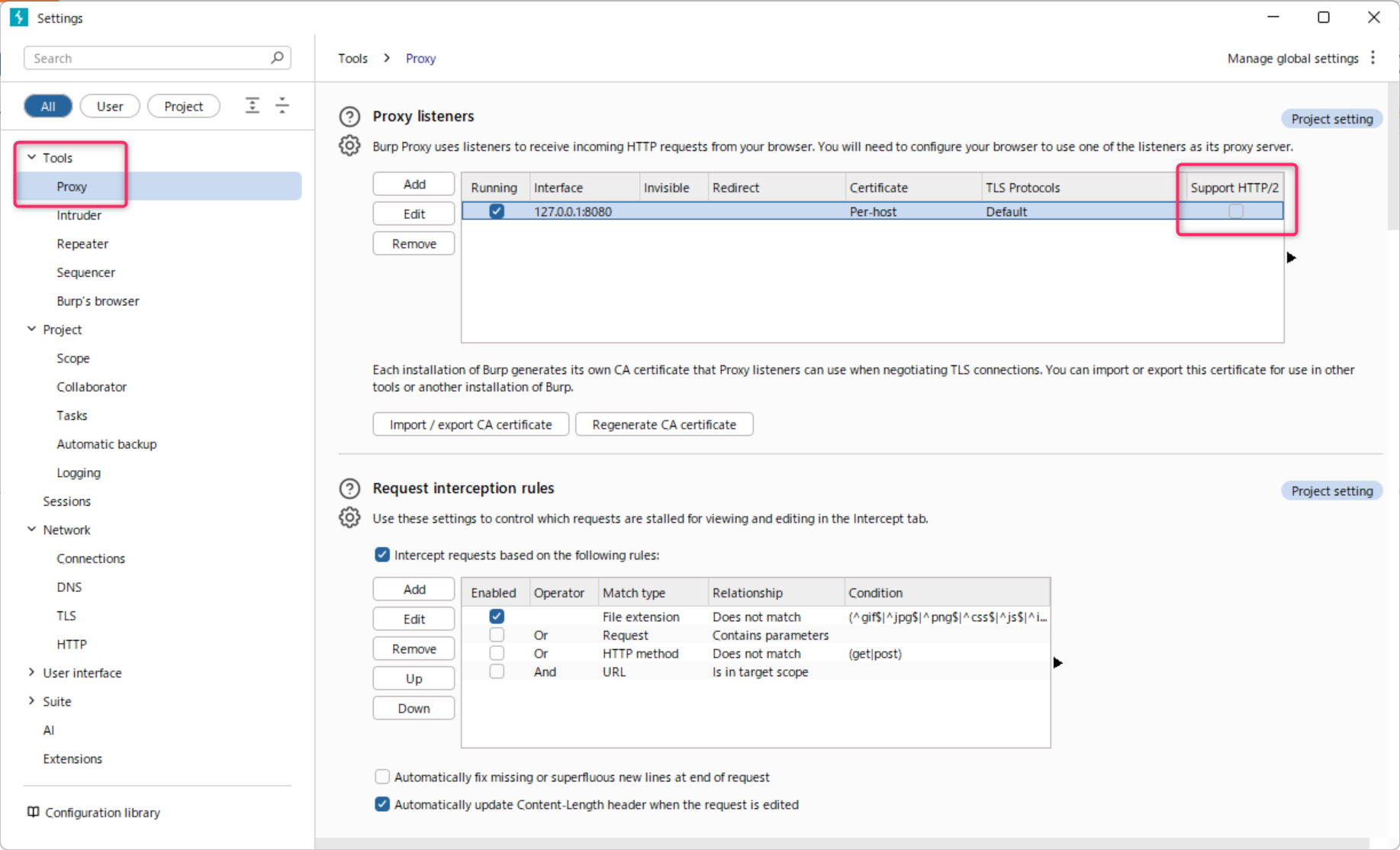This screenshot has width=1400, height=850.
Task: Click the Request interception rules help icon
Action: (x=349, y=488)
